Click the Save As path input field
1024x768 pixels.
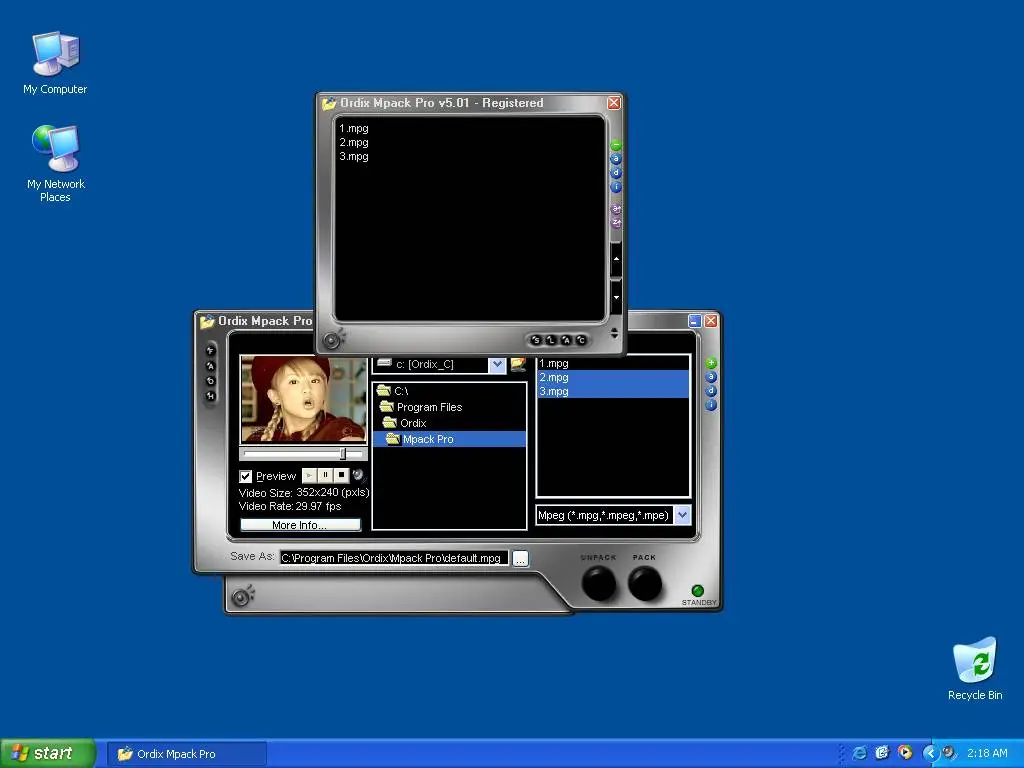(x=394, y=558)
